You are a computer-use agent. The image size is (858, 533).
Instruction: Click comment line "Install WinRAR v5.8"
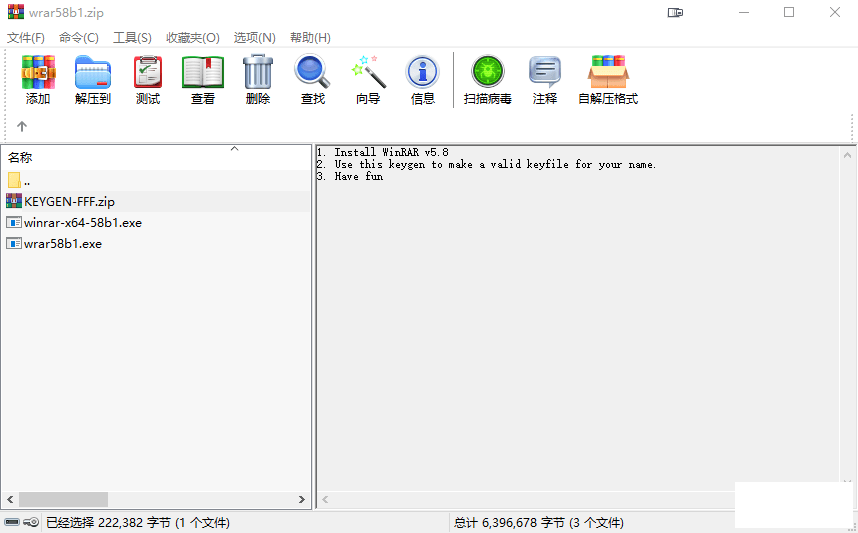(382, 152)
